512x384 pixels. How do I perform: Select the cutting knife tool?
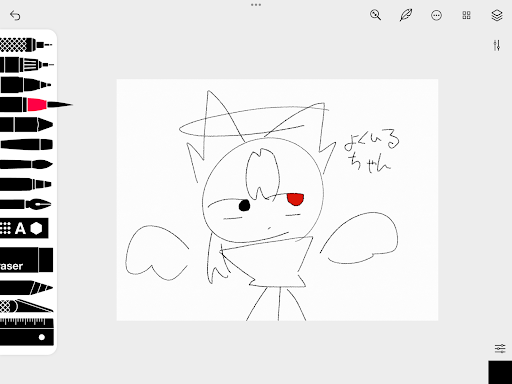(27, 306)
